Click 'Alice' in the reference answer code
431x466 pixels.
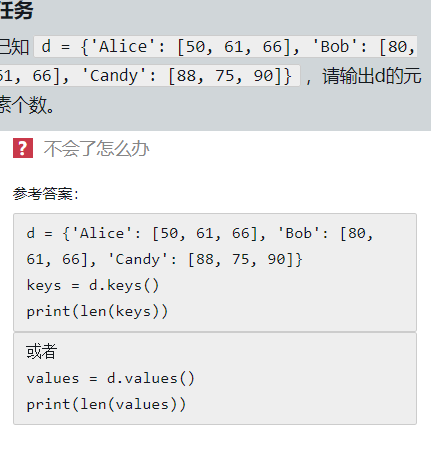coord(102,233)
